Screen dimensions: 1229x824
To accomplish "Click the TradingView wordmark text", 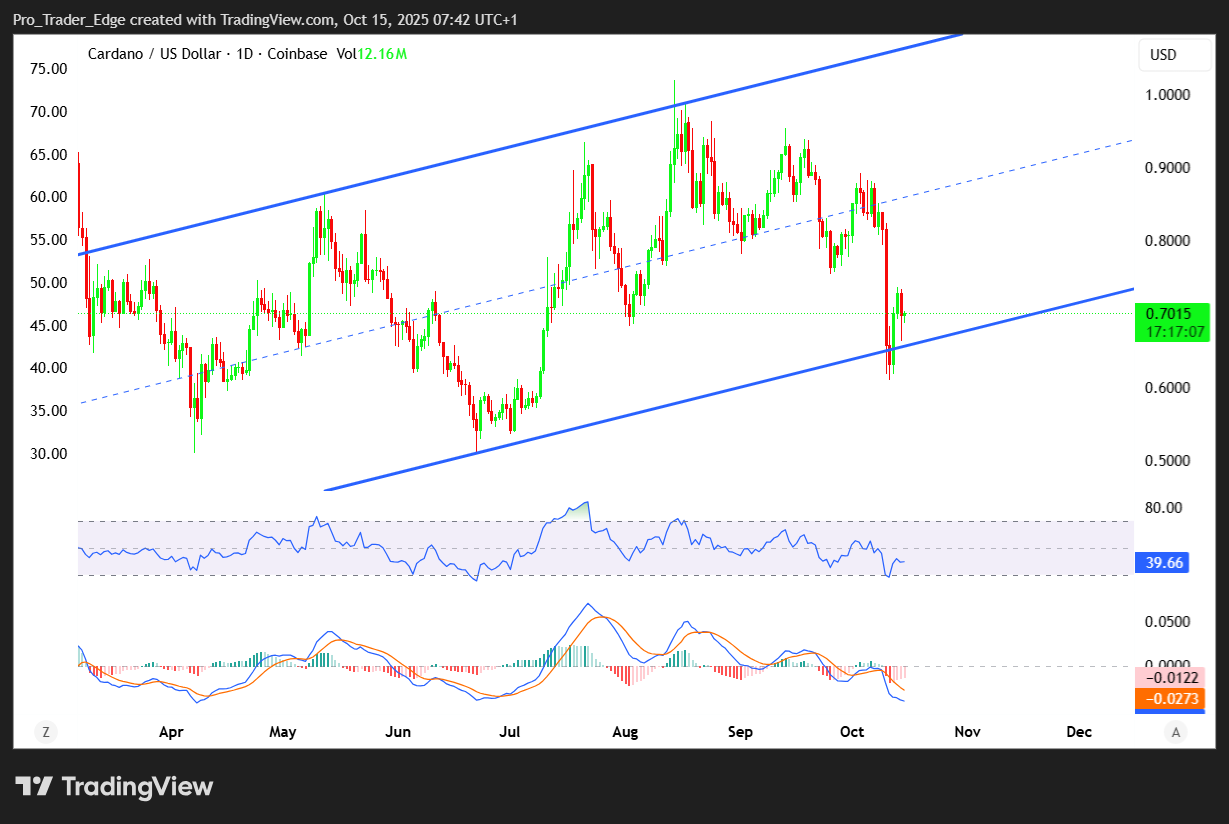I will 137,787.
